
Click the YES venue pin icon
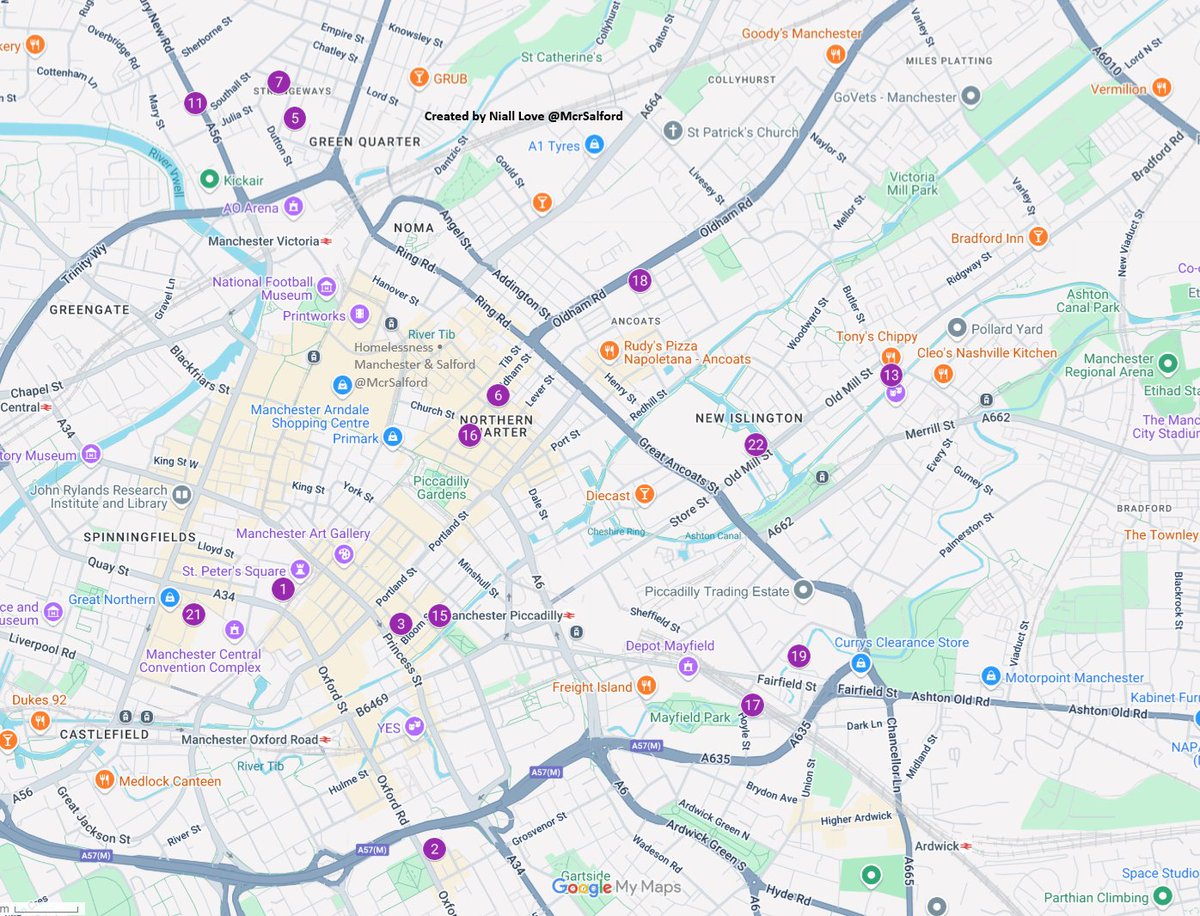click(x=415, y=727)
